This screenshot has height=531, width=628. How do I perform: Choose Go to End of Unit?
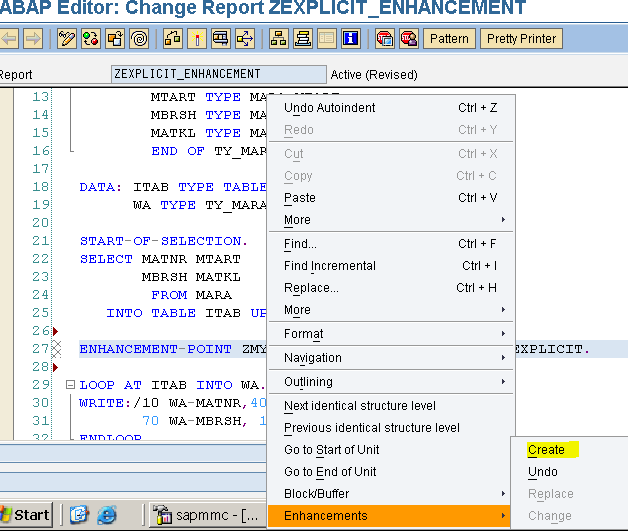tap(391, 472)
